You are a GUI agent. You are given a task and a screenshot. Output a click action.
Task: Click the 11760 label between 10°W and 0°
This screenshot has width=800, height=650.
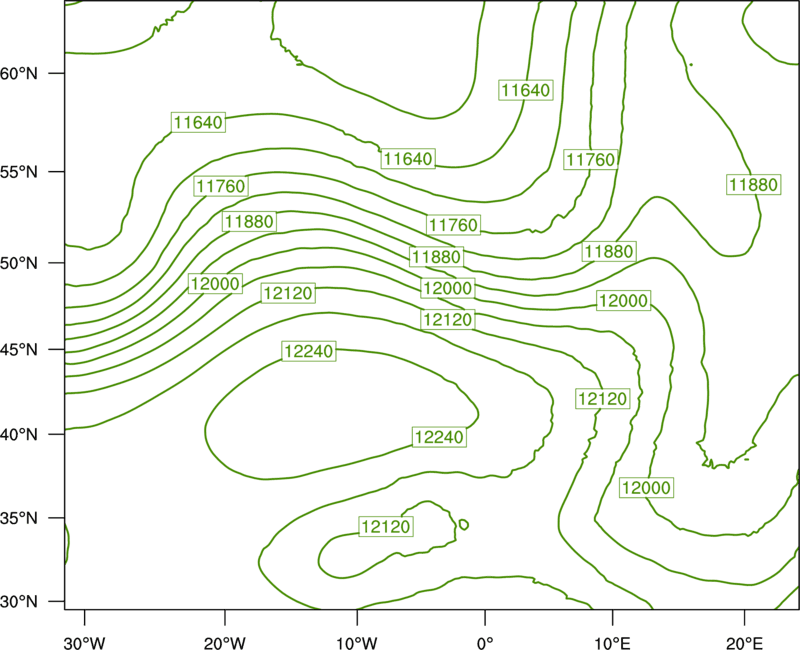453,225
